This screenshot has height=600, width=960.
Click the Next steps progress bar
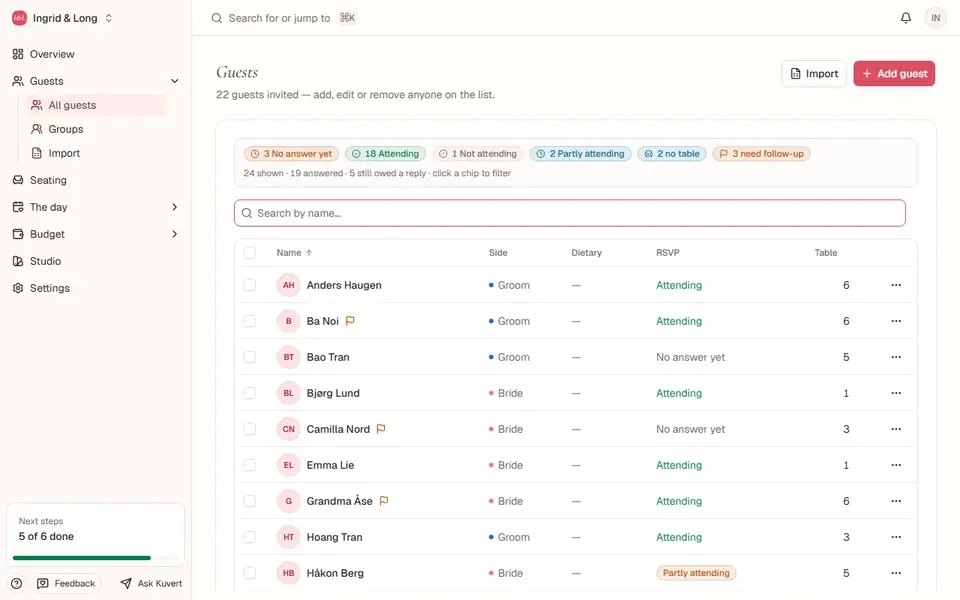point(96,558)
